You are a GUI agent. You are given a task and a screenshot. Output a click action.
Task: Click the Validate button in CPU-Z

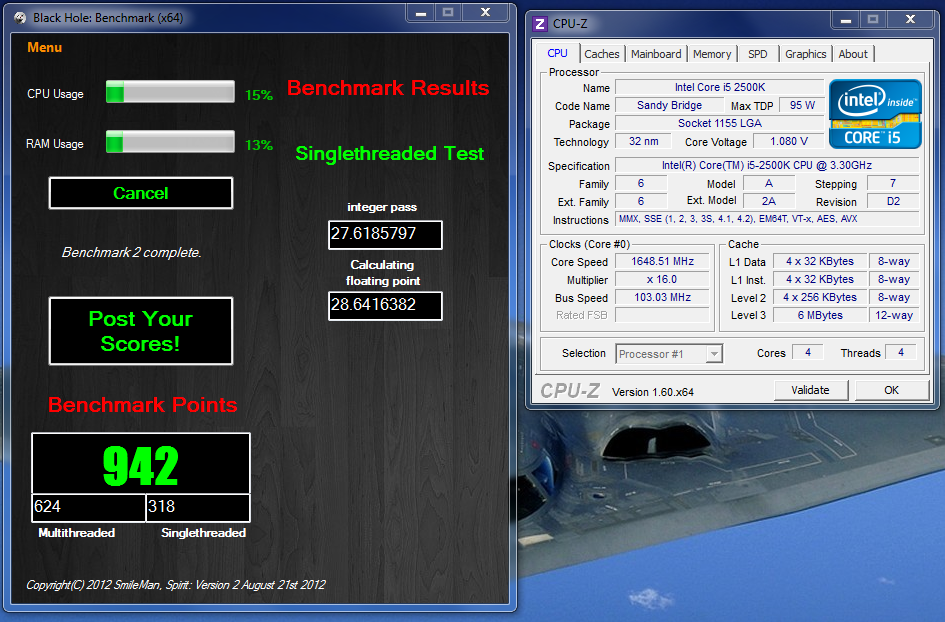[811, 390]
